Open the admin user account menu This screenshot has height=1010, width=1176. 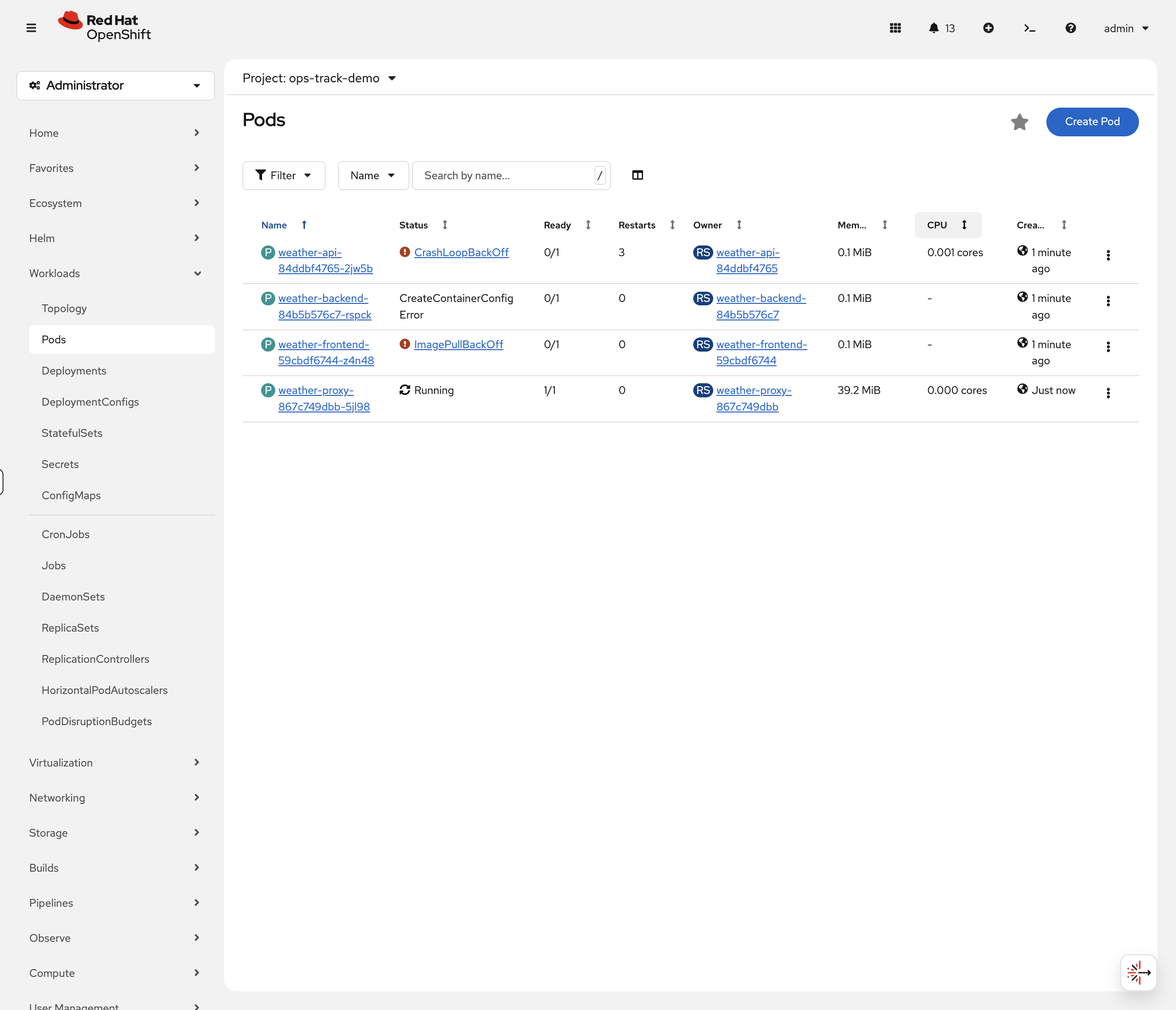(1125, 28)
